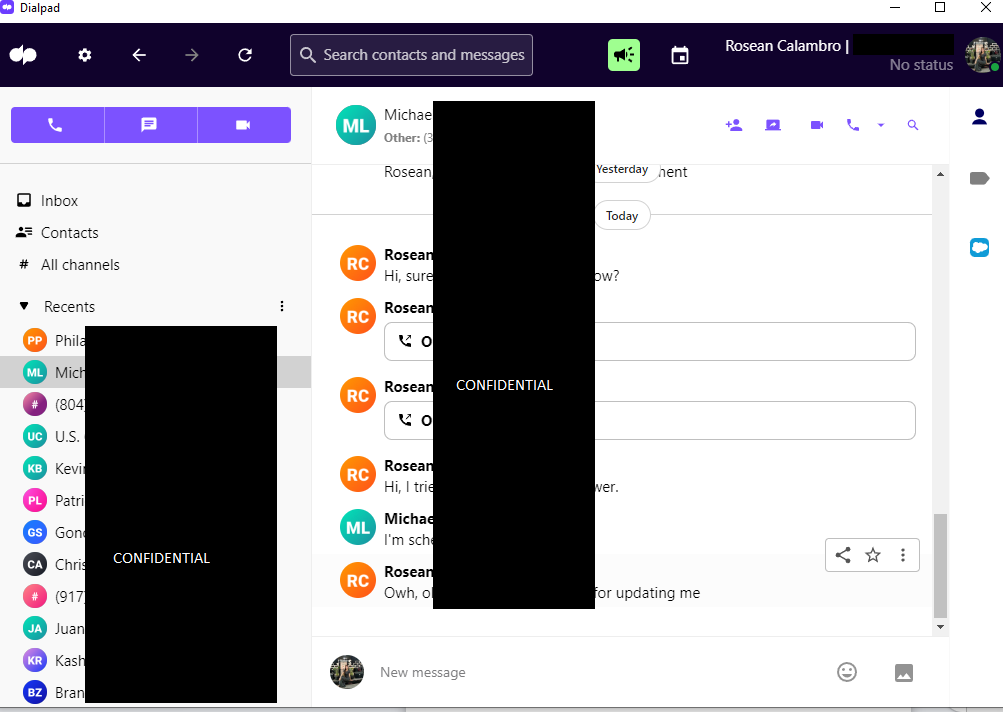The height and width of the screenshot is (712, 1003).
Task: Collapse the Recents section triangle
Action: [24, 306]
